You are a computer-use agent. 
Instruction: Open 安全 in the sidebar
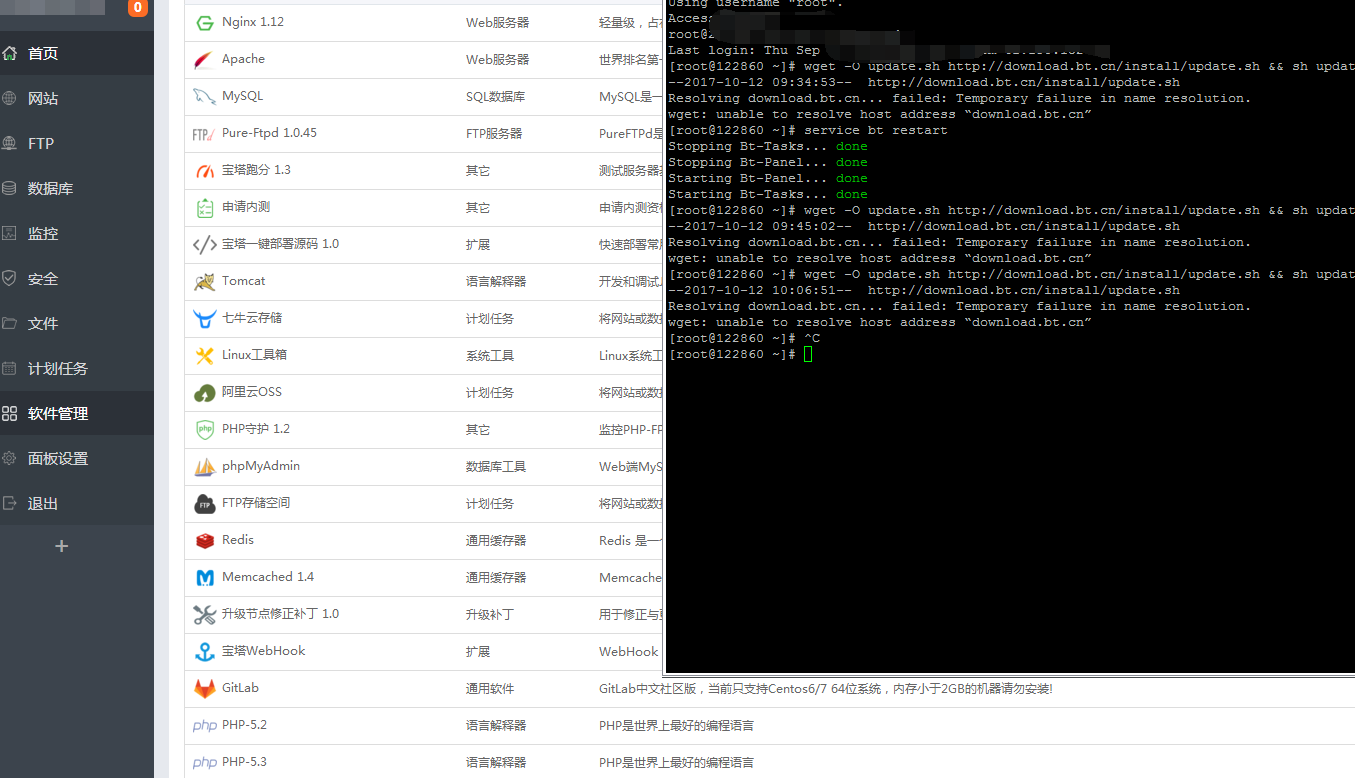[x=77, y=278]
